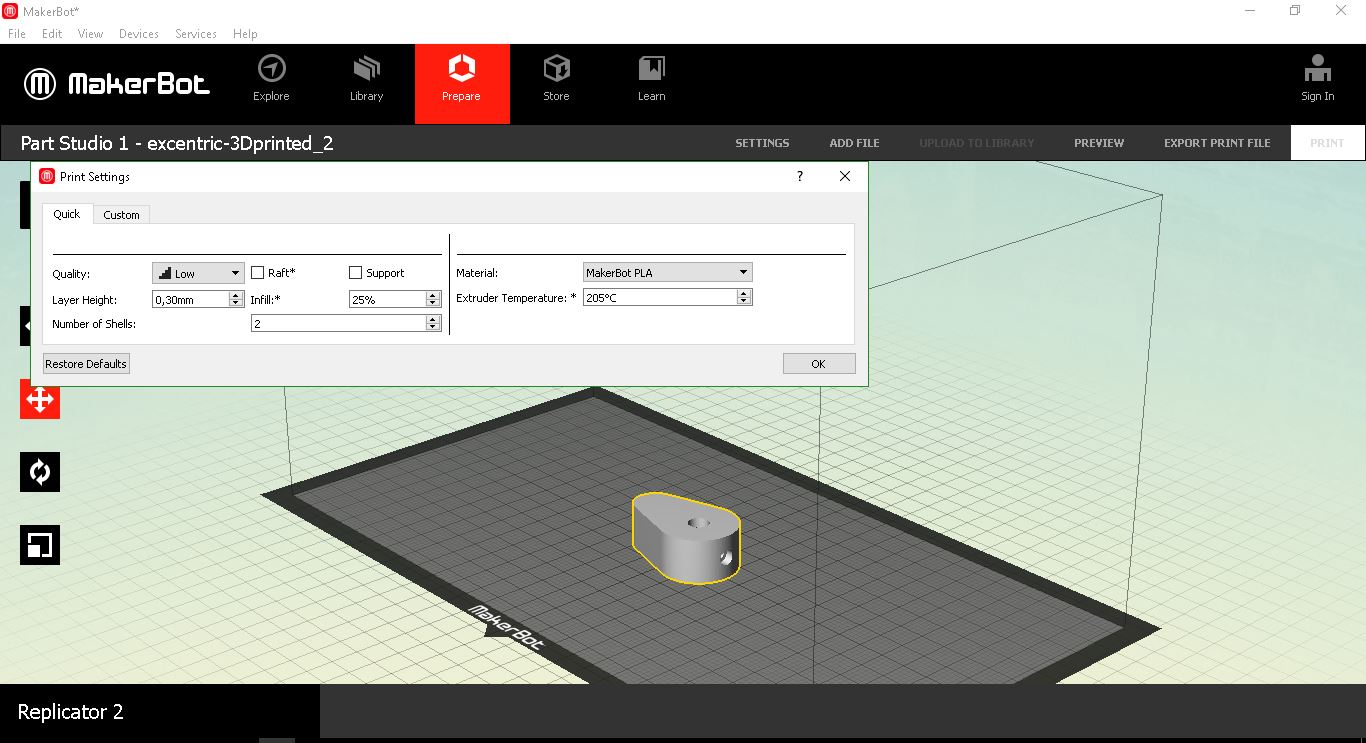Screen dimensions: 1366x743
Task: Click the Sign In user icon
Action: [x=1317, y=68]
